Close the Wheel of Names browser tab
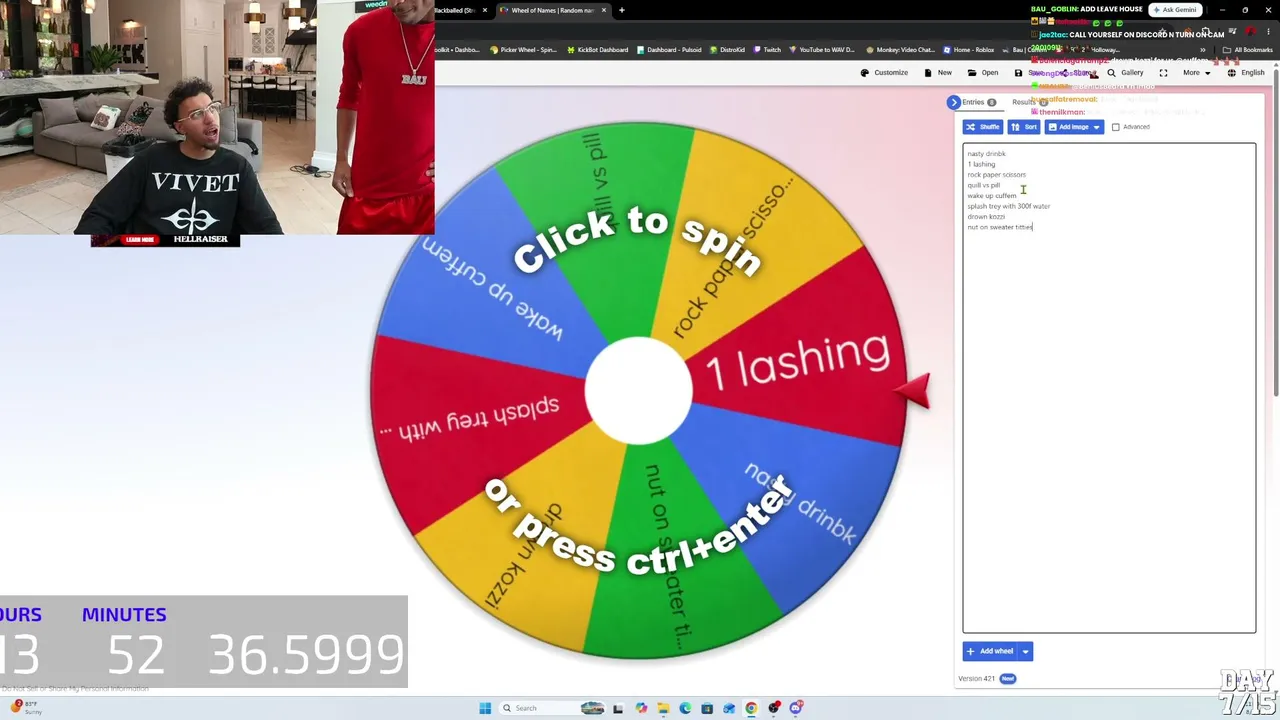The width and height of the screenshot is (1280, 720). point(603,10)
